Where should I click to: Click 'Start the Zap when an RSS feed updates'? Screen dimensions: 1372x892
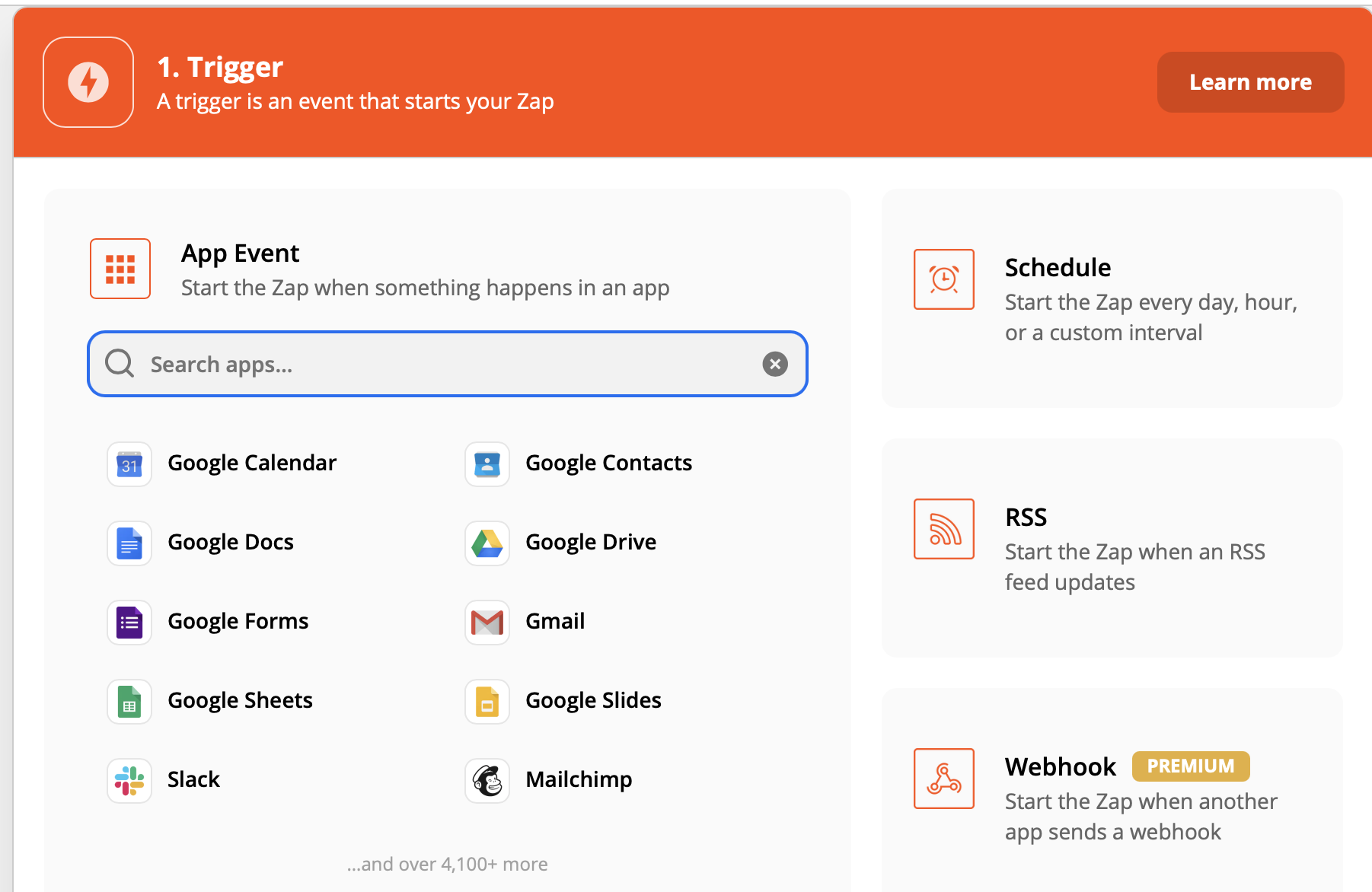point(1134,567)
